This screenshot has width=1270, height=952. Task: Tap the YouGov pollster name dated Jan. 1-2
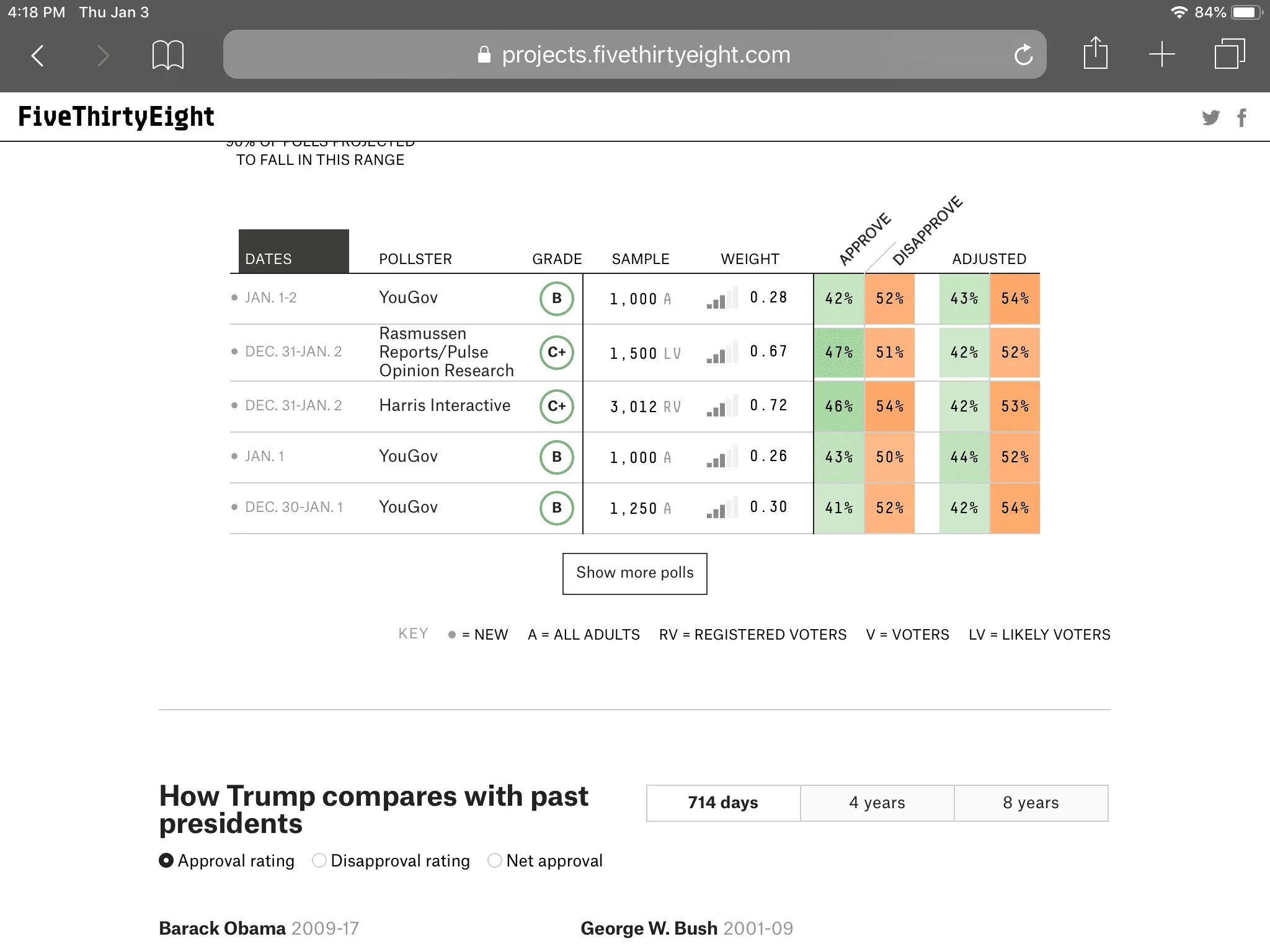click(408, 297)
